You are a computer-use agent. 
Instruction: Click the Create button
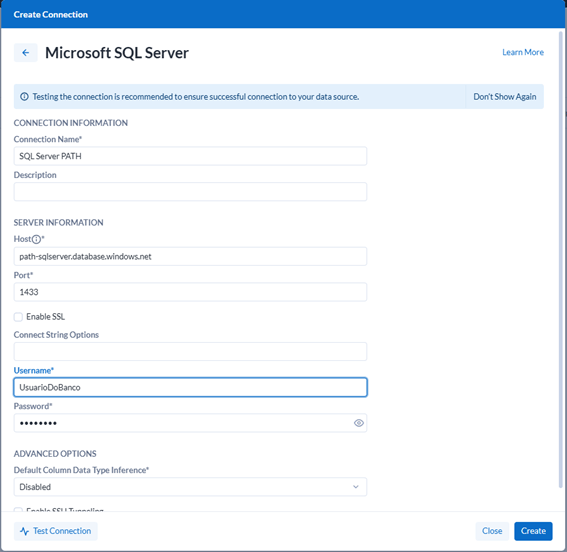[x=533, y=531]
